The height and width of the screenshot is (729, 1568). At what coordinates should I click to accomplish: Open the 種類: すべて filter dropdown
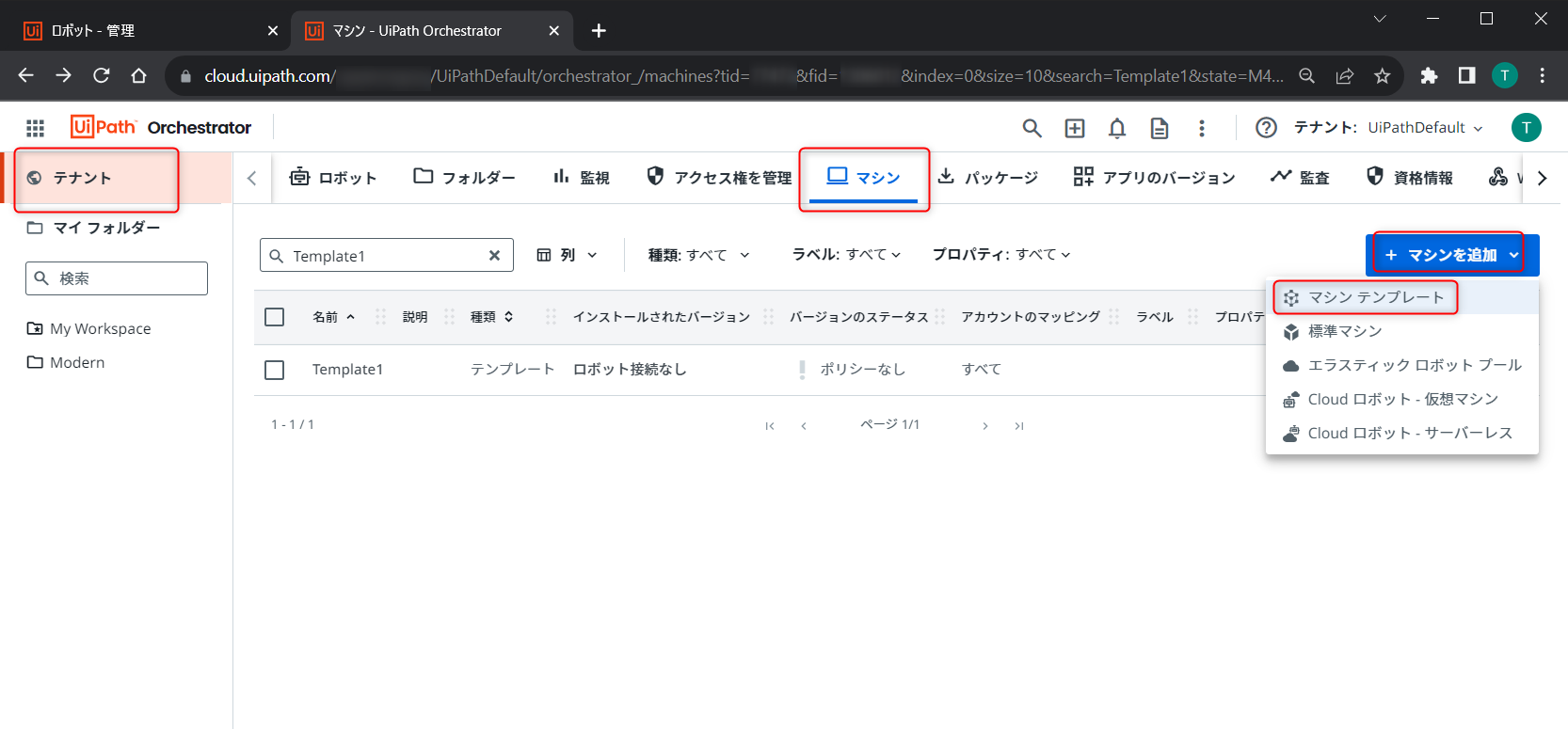click(x=699, y=255)
